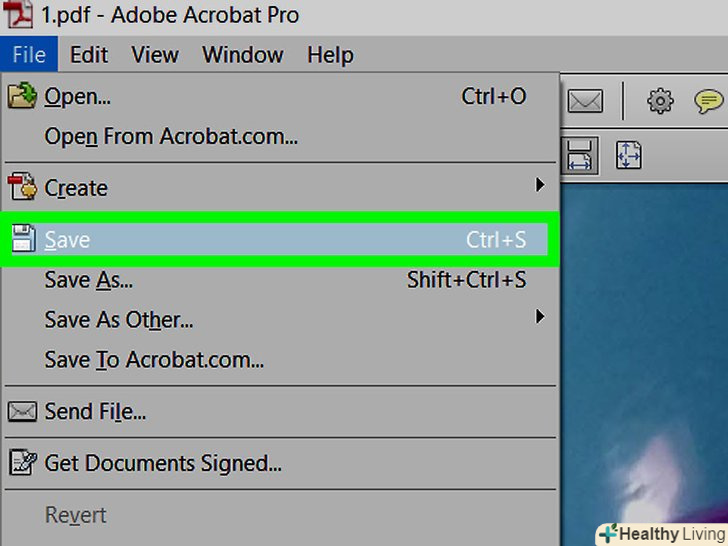The width and height of the screenshot is (728, 546).
Task: Expand the Create submenu arrow
Action: pyautogui.click(x=540, y=185)
